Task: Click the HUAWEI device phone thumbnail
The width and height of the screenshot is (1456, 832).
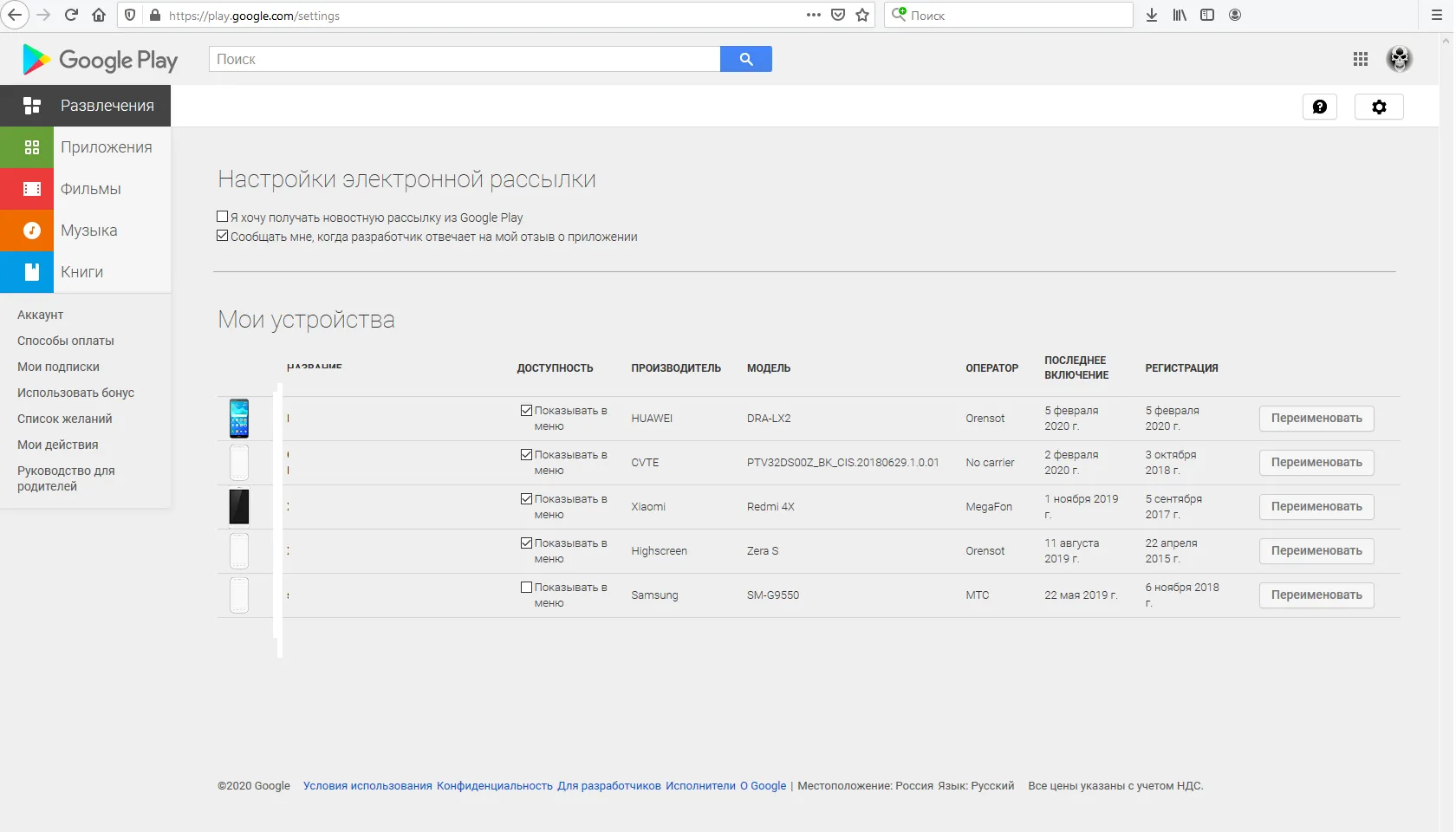Action: pyautogui.click(x=239, y=419)
